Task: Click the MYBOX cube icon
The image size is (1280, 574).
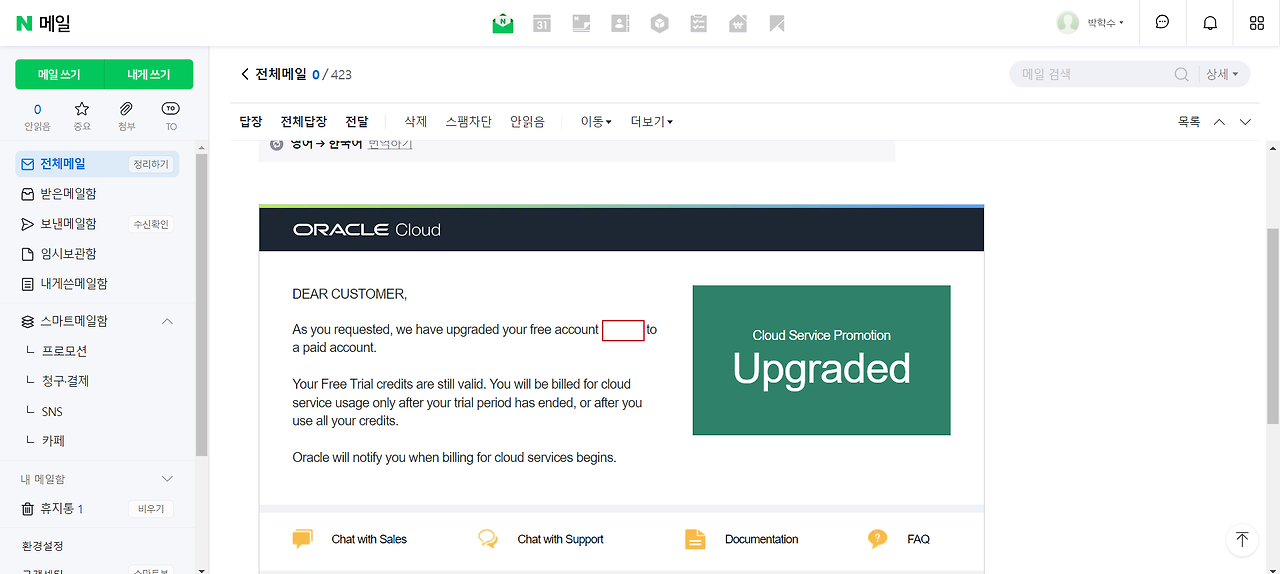Action: [x=659, y=23]
